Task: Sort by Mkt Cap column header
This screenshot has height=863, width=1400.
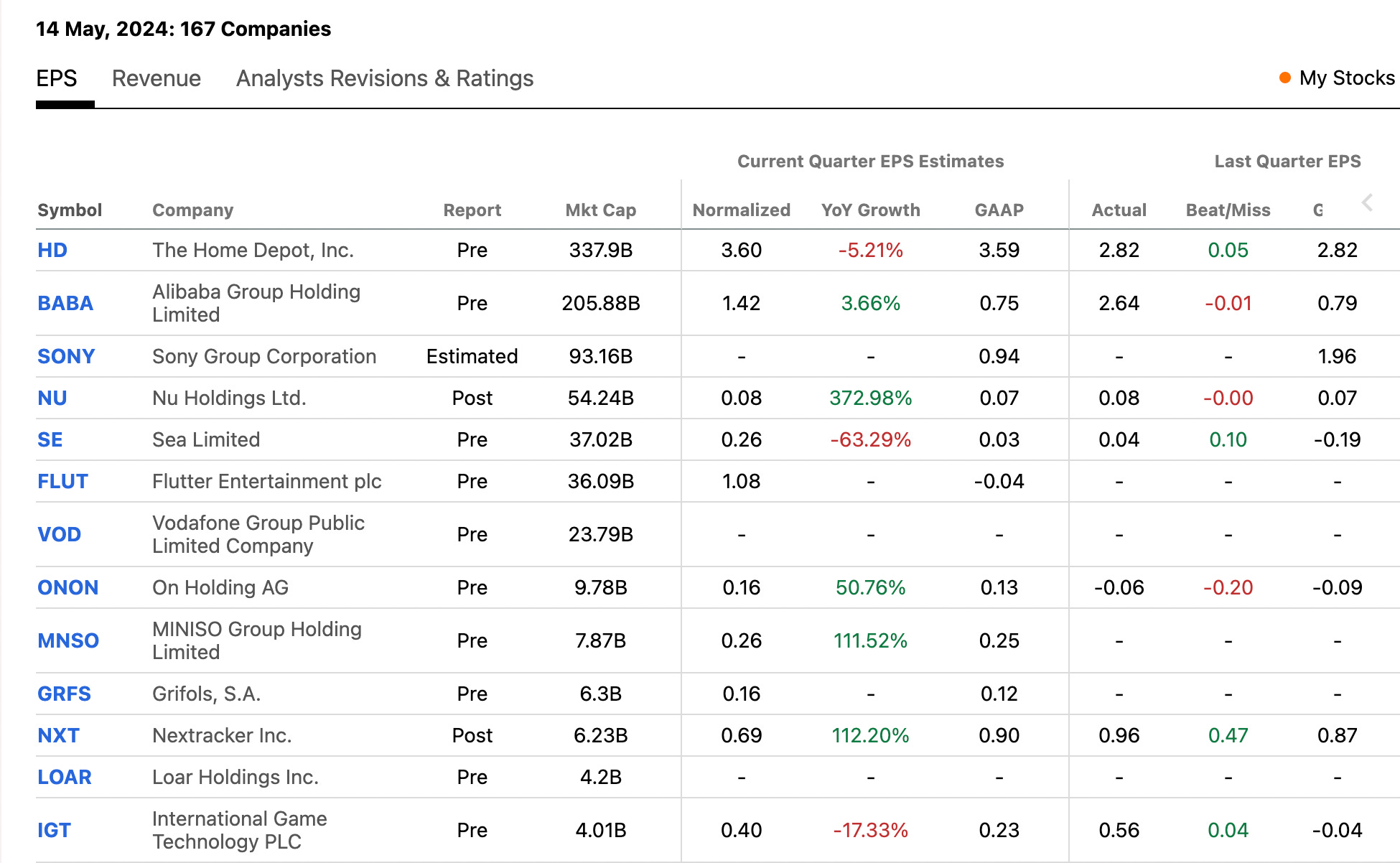Action: click(600, 210)
